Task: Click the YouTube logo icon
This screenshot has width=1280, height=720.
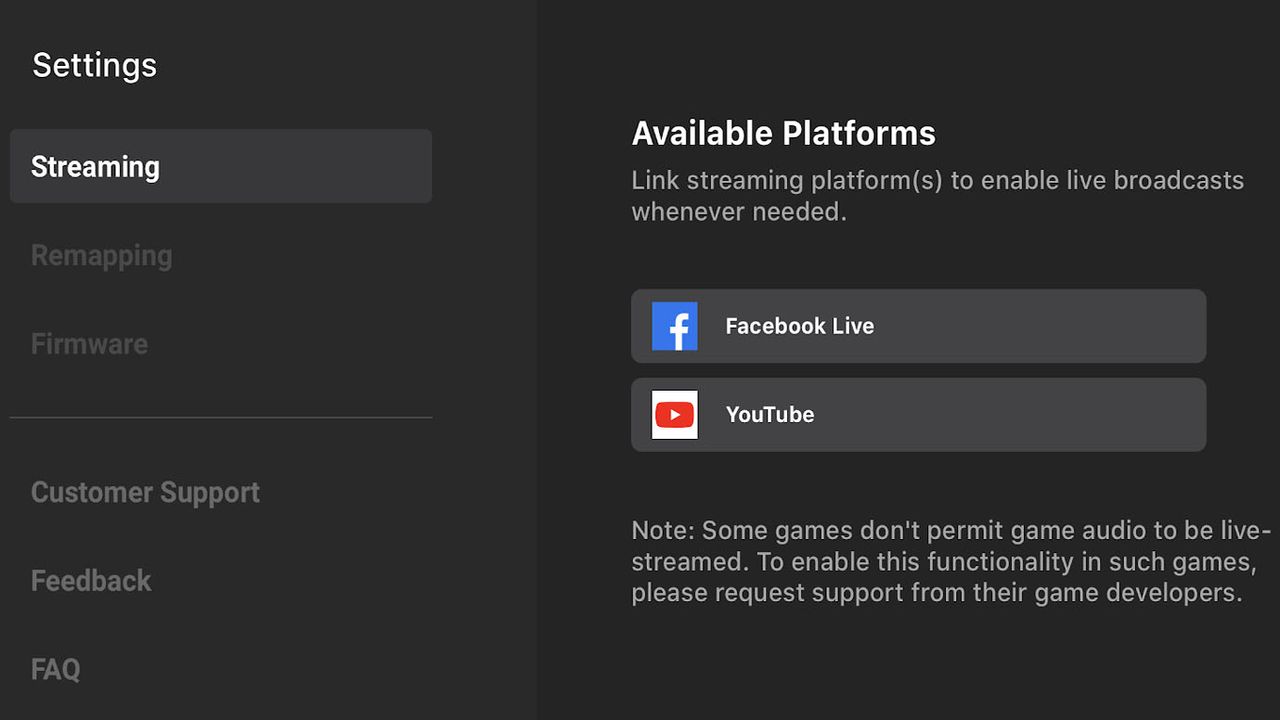Action: tap(675, 415)
